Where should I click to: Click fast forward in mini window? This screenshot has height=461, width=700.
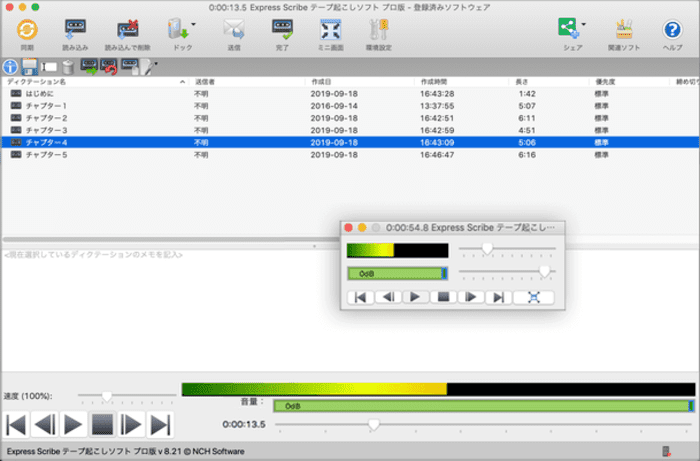471,297
